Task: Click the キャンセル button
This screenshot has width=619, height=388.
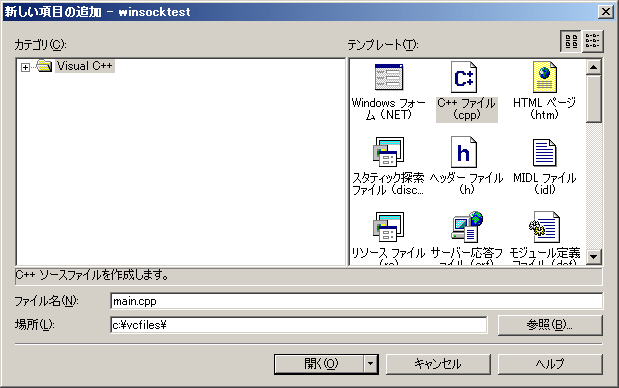Action: pos(438,364)
